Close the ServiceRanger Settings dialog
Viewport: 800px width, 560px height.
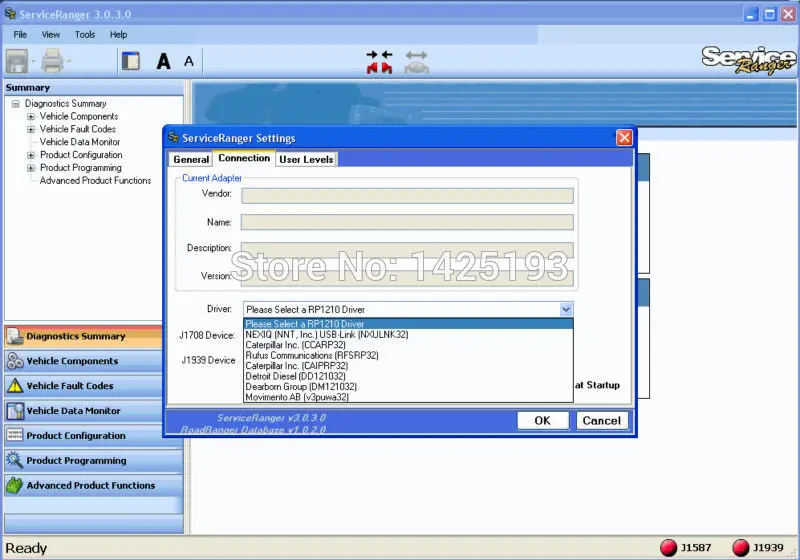(624, 138)
